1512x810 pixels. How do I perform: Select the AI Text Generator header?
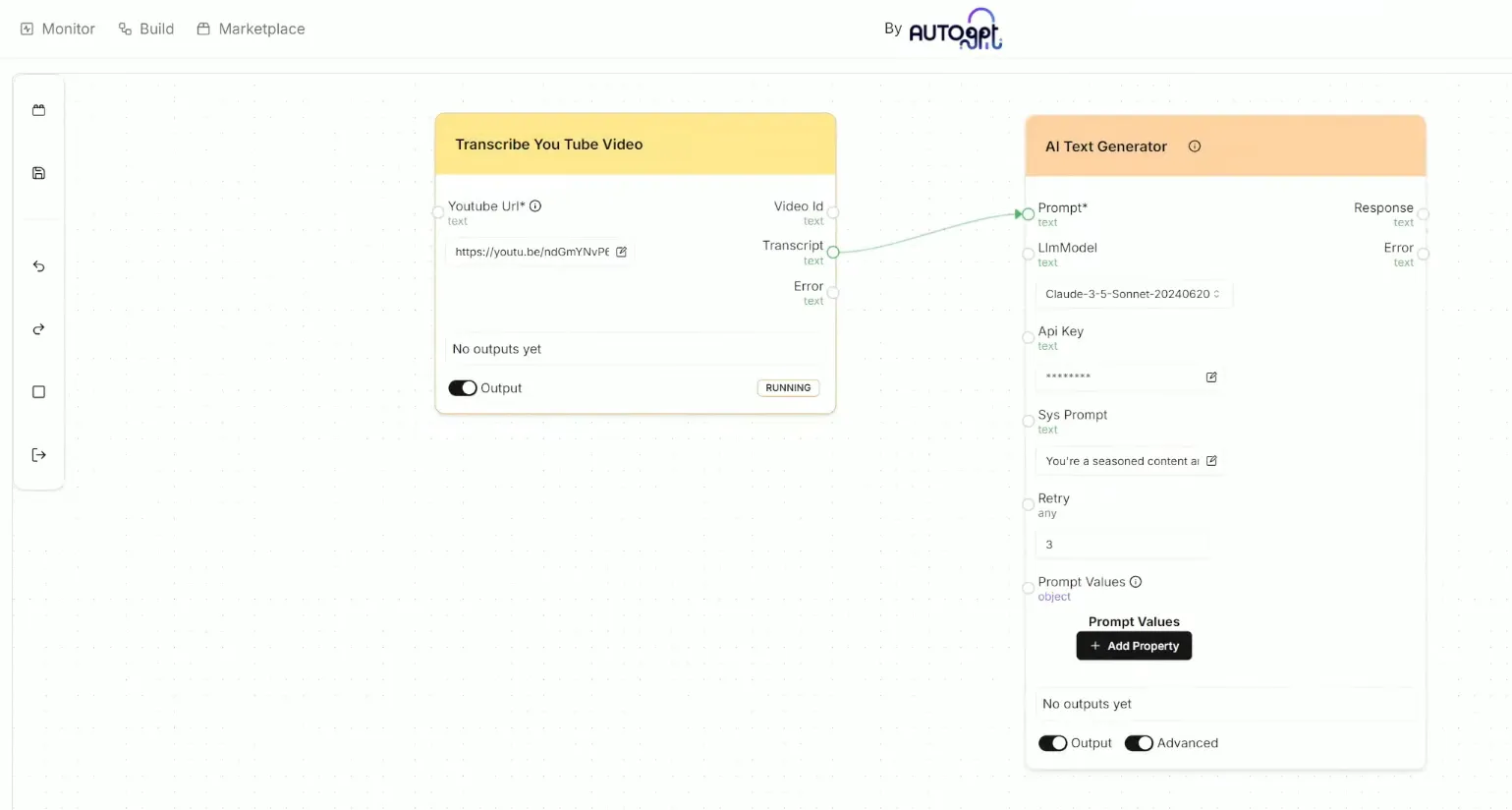click(x=1225, y=146)
